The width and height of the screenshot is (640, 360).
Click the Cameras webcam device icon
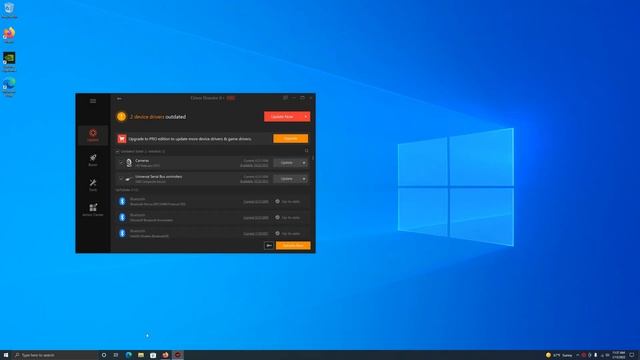[x=129, y=163]
